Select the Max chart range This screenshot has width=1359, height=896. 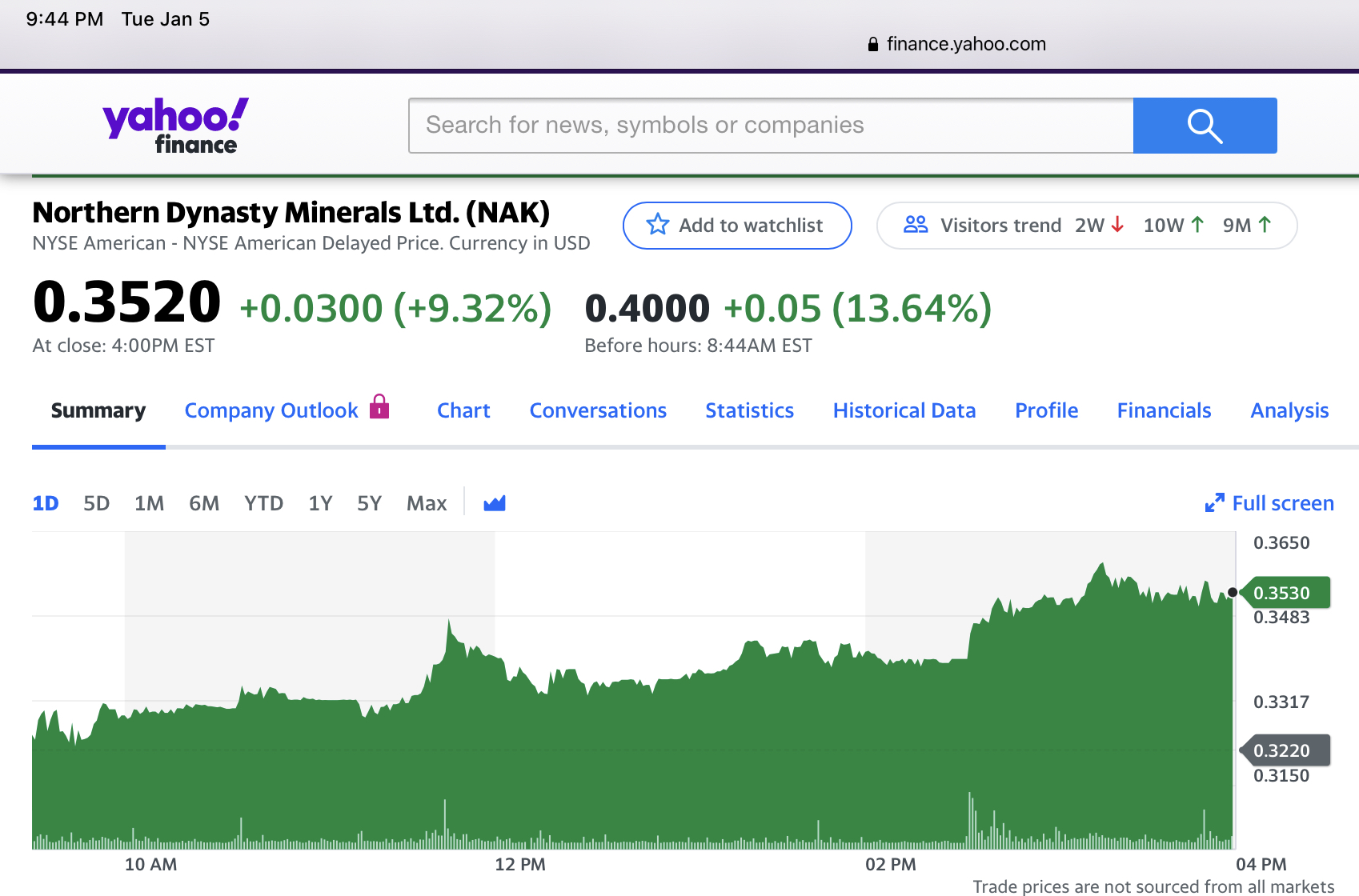point(427,503)
